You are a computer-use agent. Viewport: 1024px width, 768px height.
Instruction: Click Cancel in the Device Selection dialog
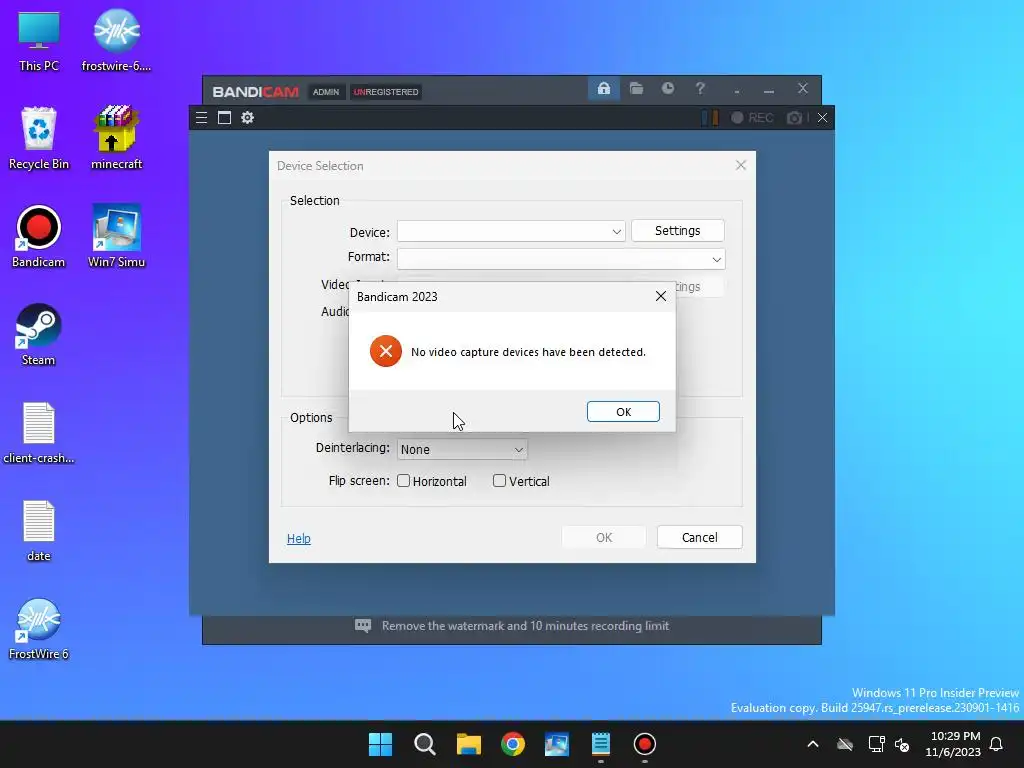coord(699,537)
